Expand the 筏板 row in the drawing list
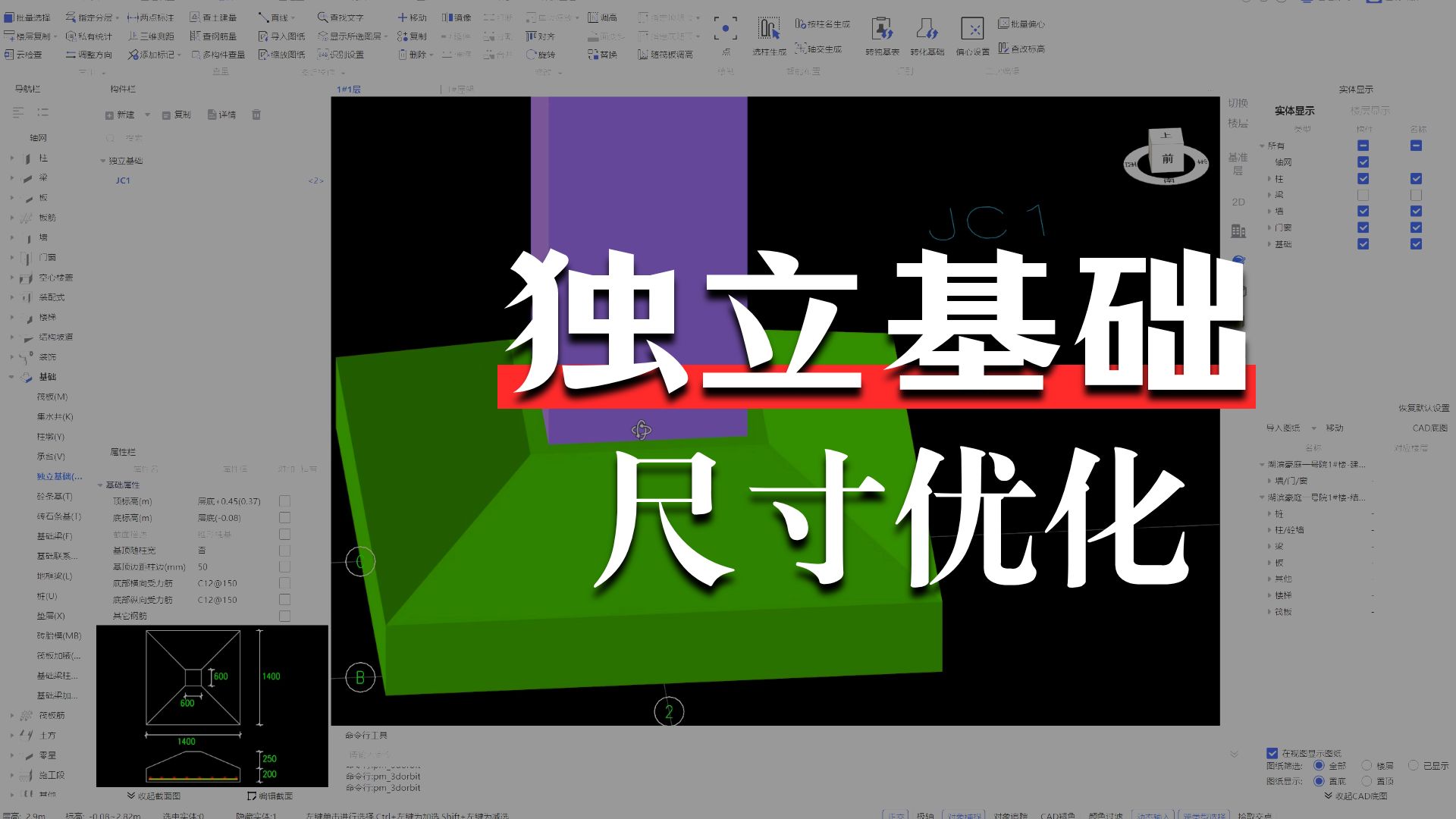The image size is (1456, 819). click(1269, 611)
